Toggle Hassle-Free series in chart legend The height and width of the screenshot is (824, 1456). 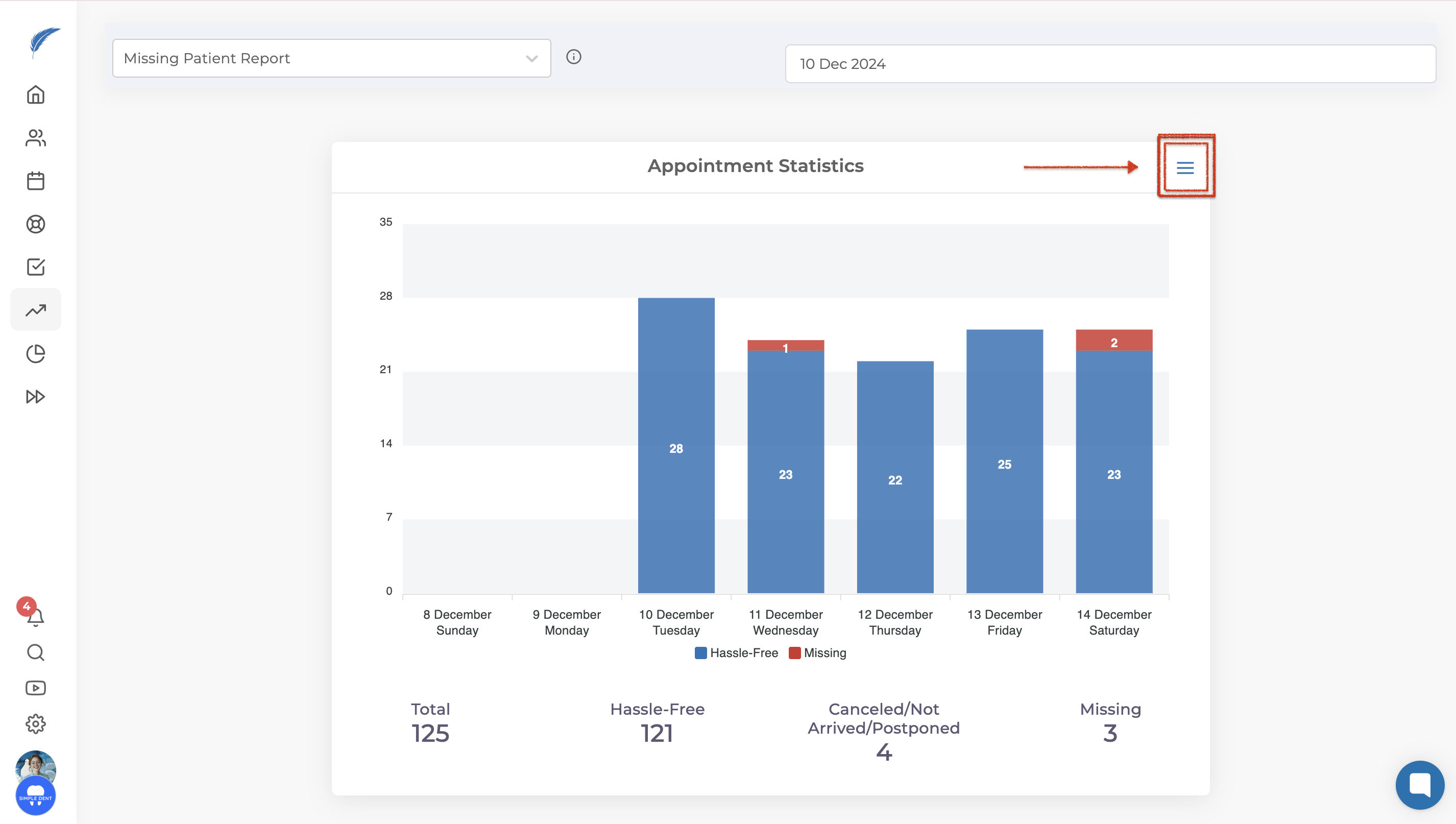click(737, 653)
